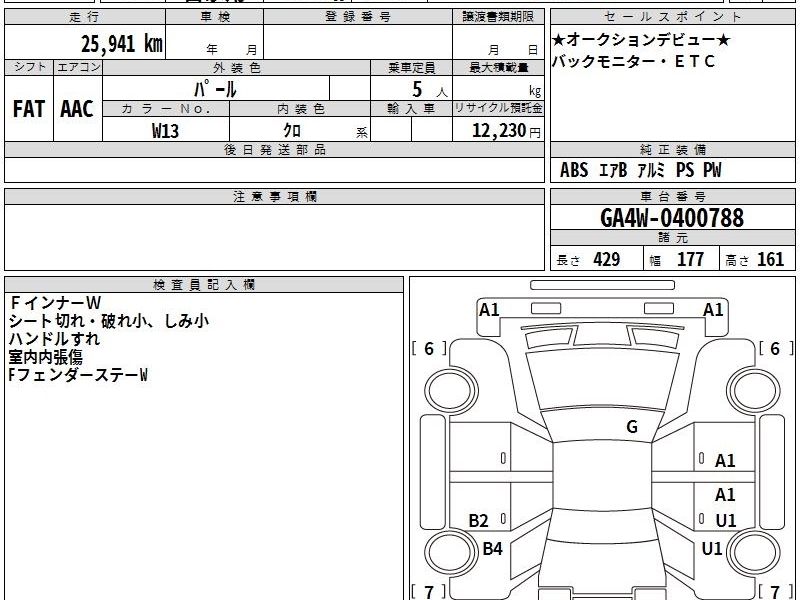The height and width of the screenshot is (600, 800).
Task: Select the バックモニター・ETC line
Action: click(x=633, y=61)
